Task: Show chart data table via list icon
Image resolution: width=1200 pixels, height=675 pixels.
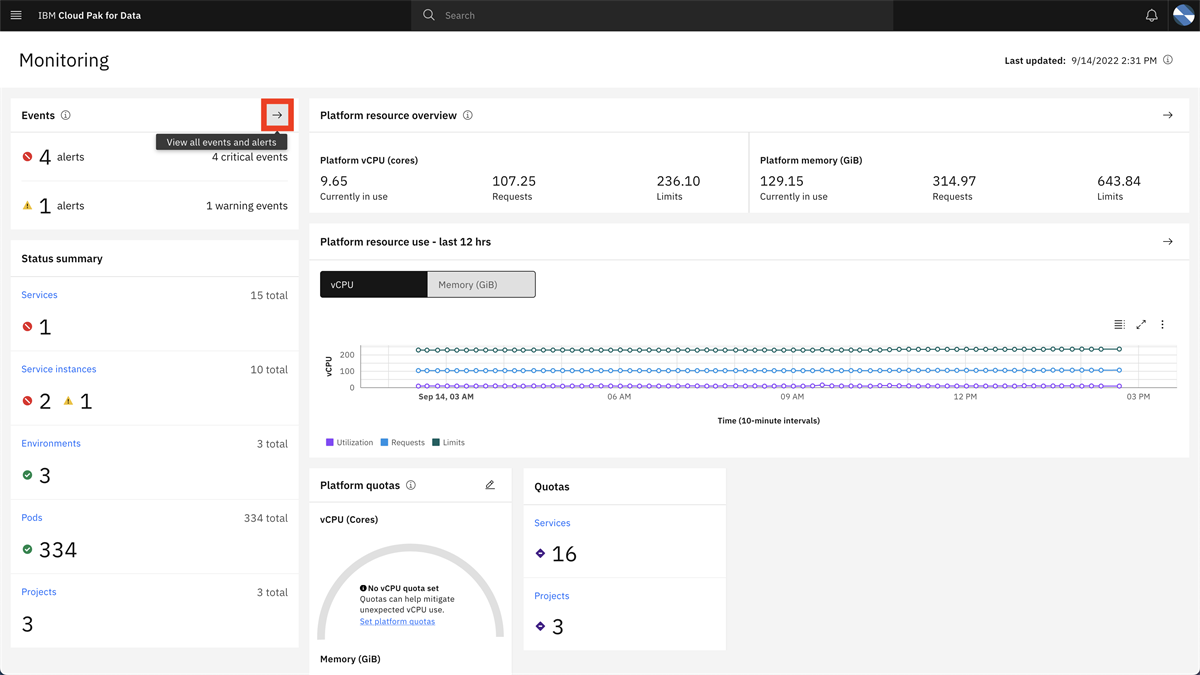Action: pos(1119,325)
